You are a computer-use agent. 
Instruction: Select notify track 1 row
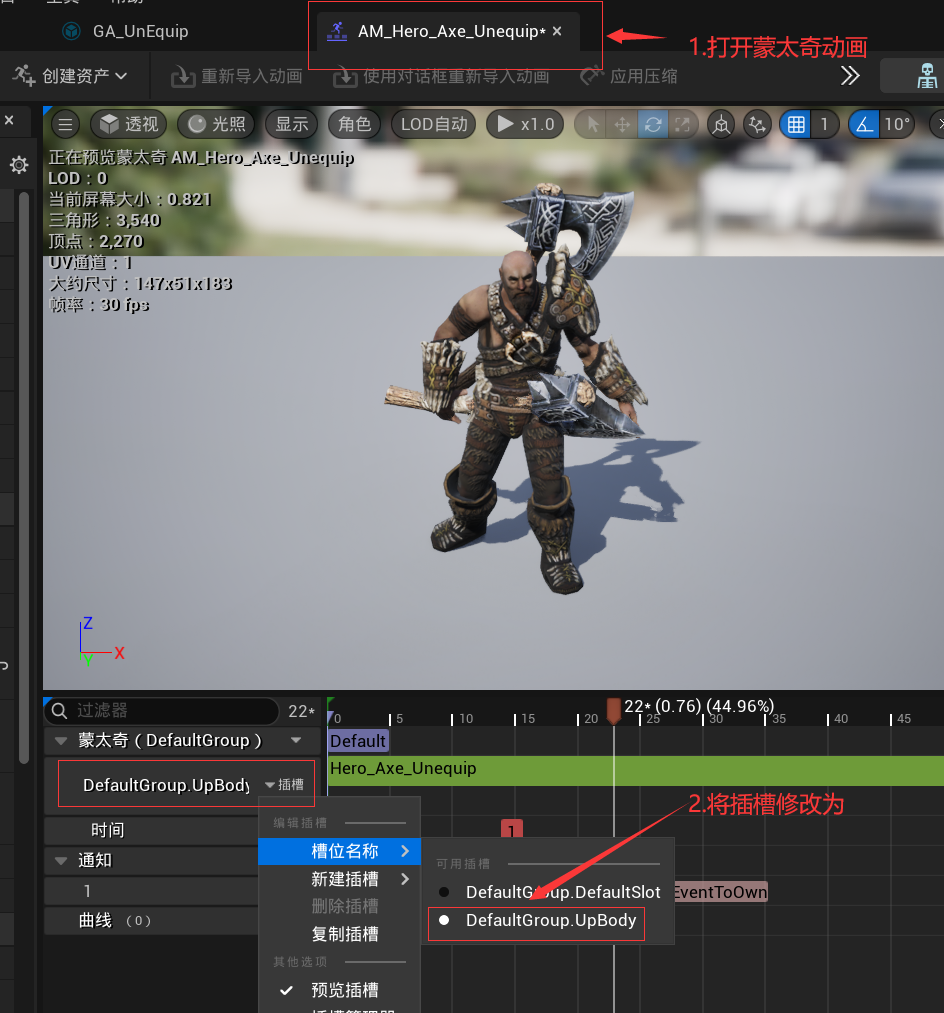[x=151, y=891]
